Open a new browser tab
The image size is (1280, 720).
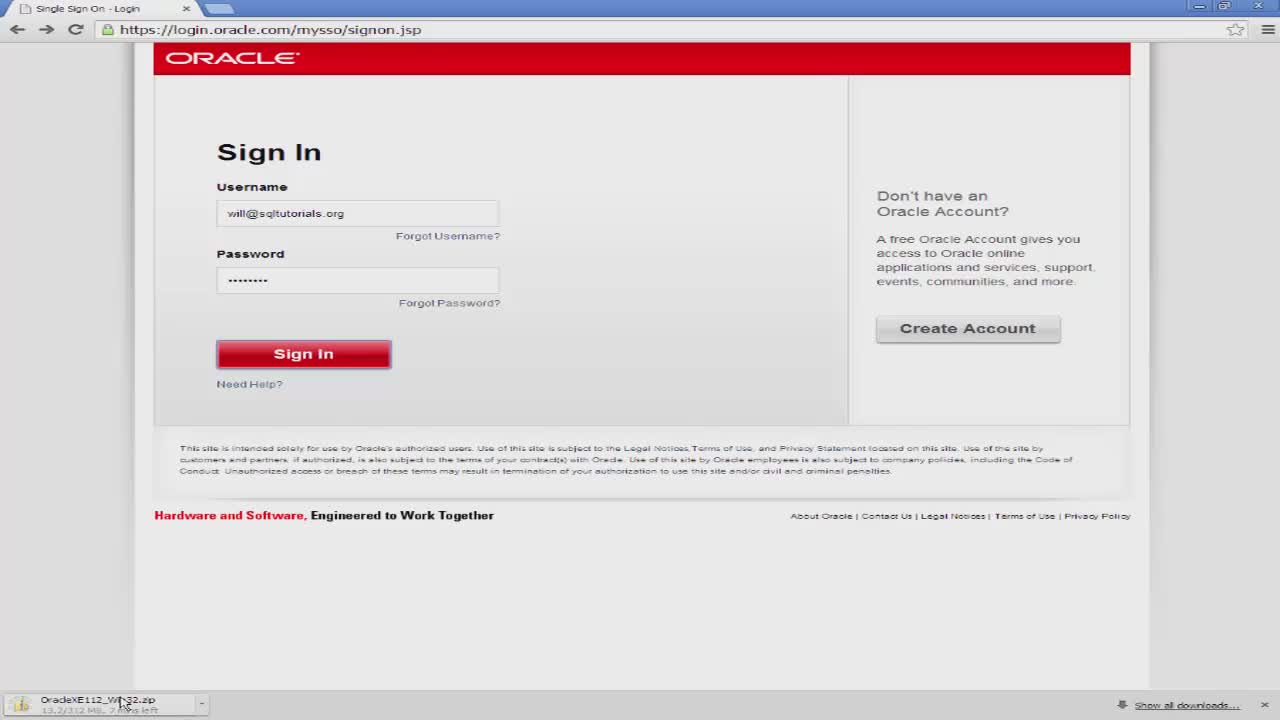click(x=219, y=8)
